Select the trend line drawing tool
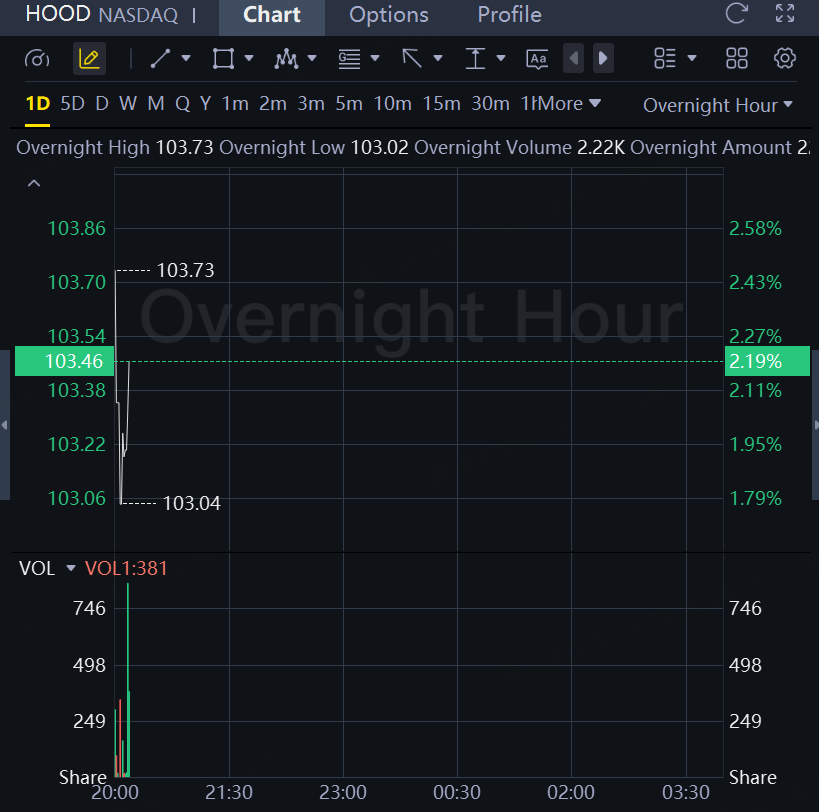The image size is (819, 812). 160,59
